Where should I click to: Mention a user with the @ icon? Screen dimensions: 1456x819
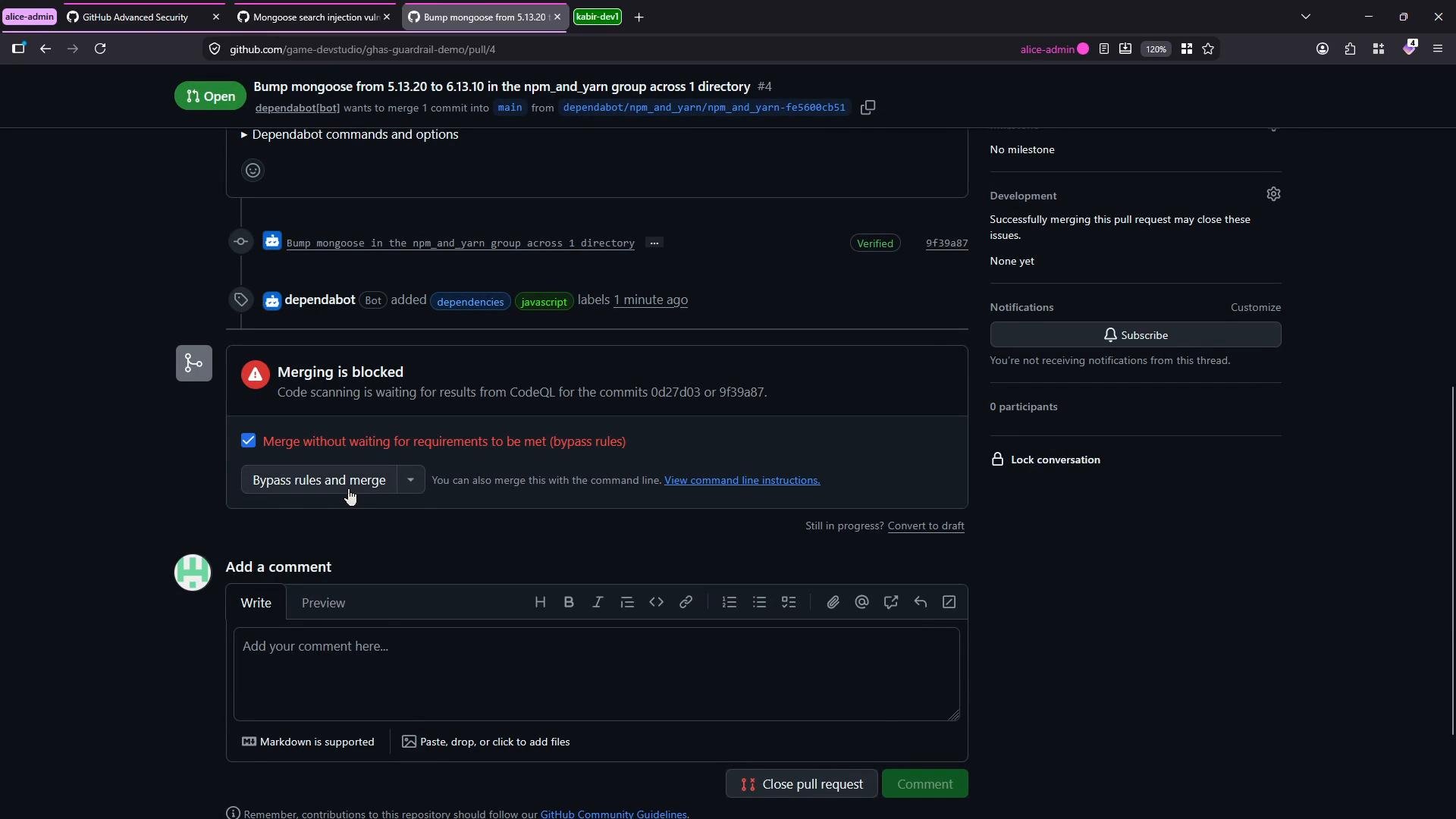[861, 602]
